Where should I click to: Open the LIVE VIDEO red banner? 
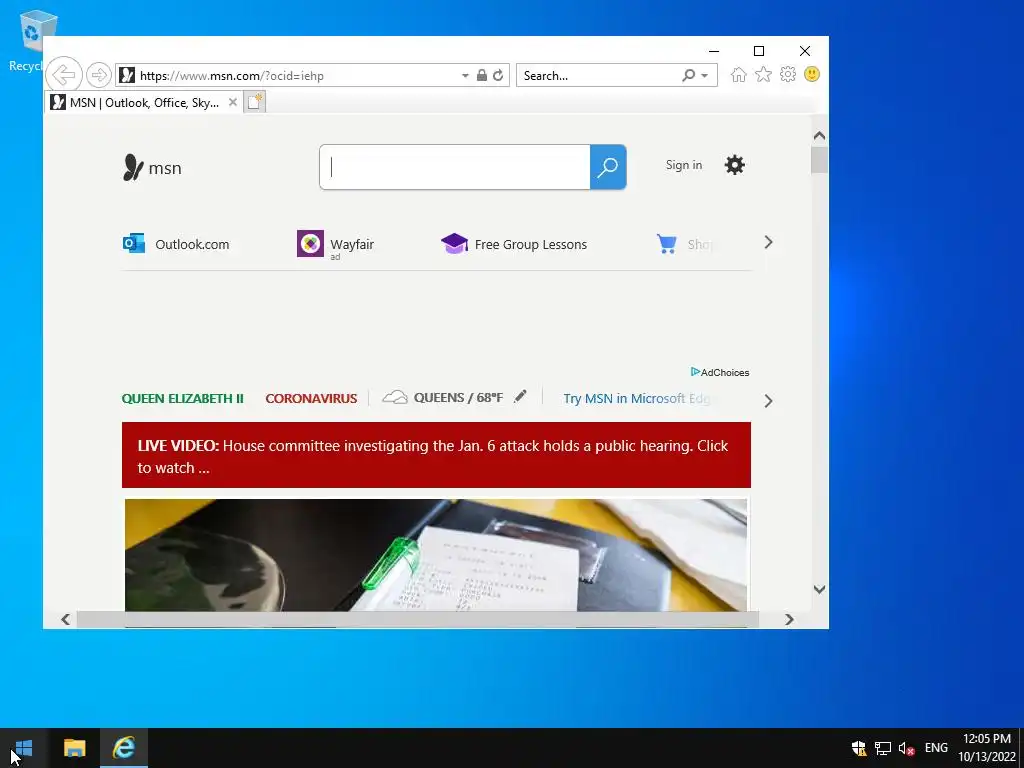click(436, 455)
